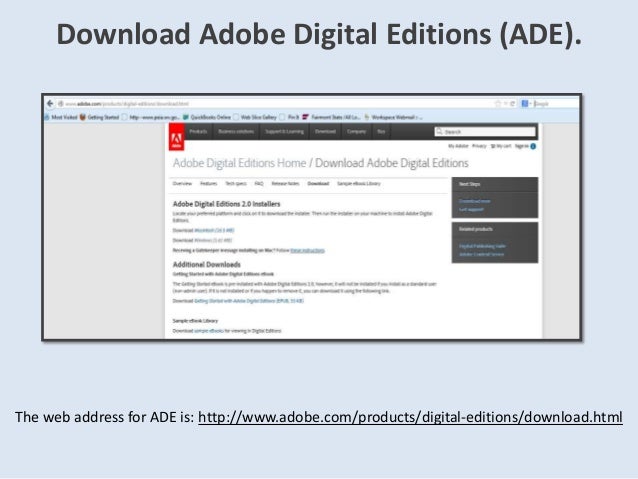Click the Windows download link
The width and height of the screenshot is (638, 479).
point(213,241)
